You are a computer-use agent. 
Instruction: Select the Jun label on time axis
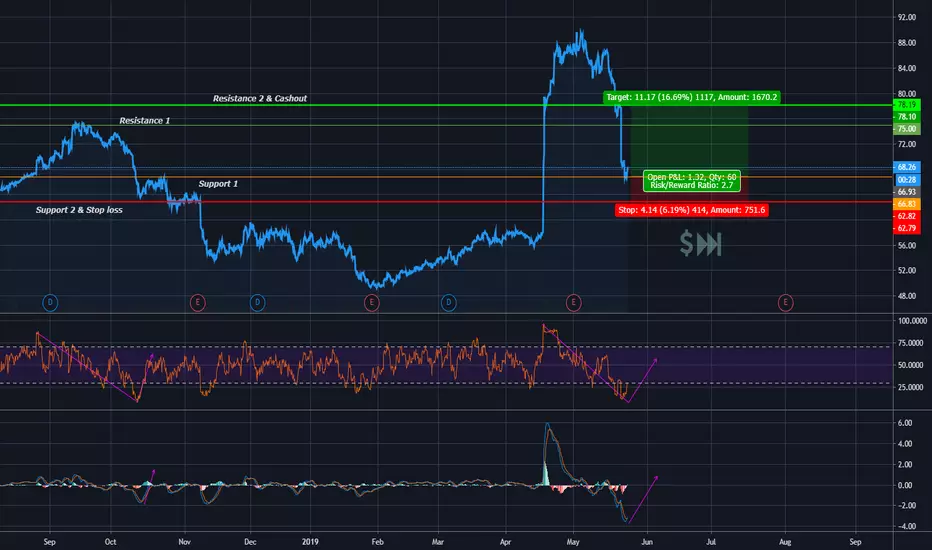tap(647, 542)
